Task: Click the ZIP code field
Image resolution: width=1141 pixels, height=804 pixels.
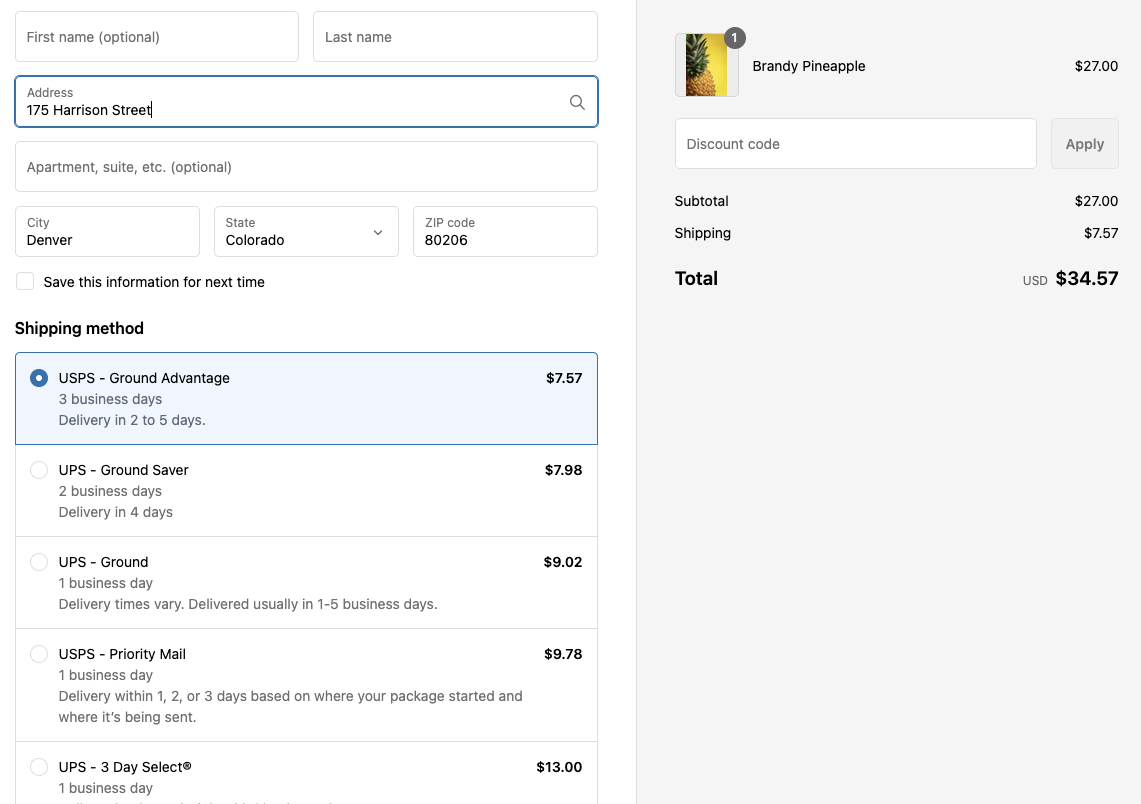Action: [x=504, y=231]
